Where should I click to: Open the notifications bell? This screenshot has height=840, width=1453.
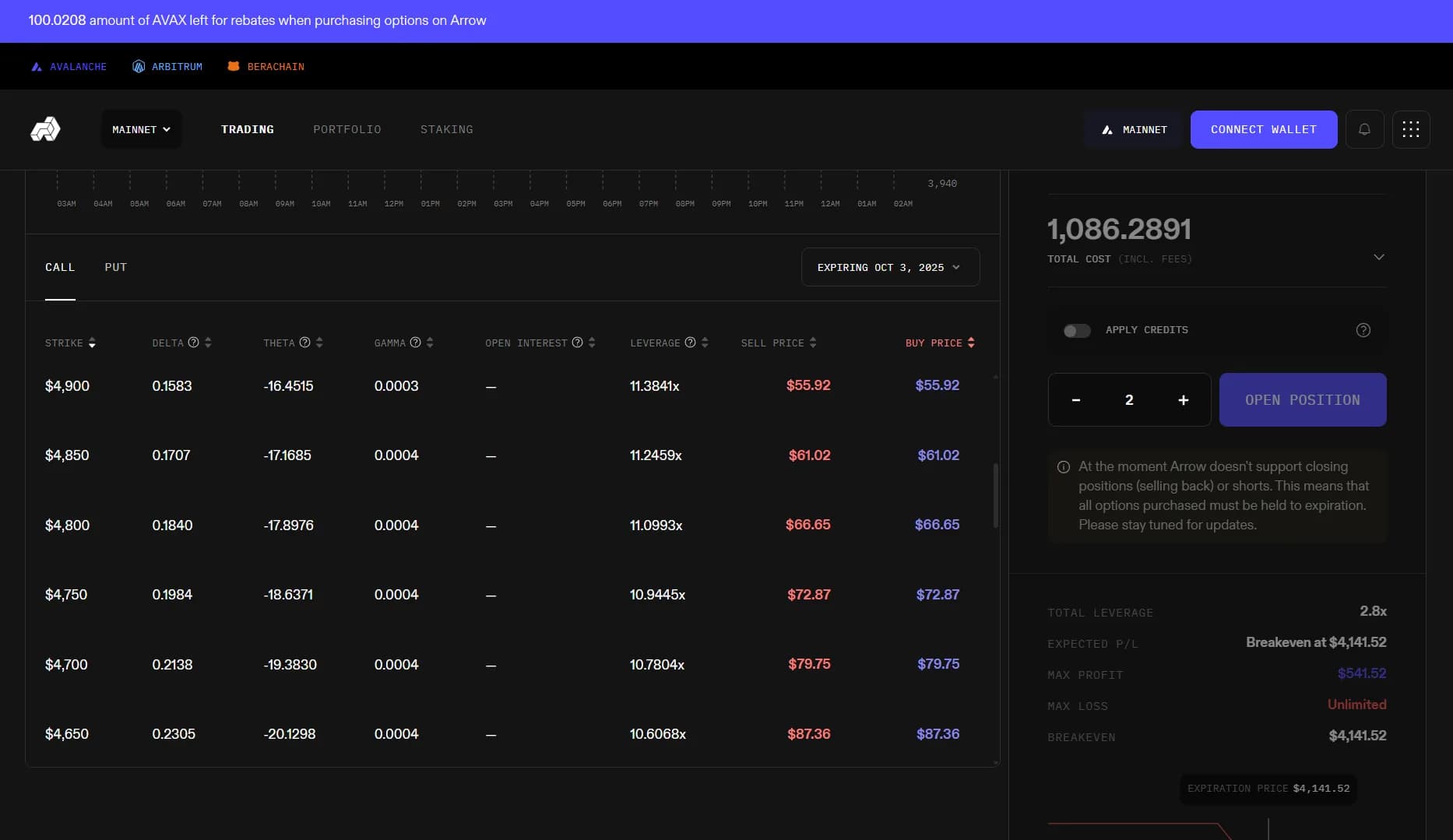1364,129
